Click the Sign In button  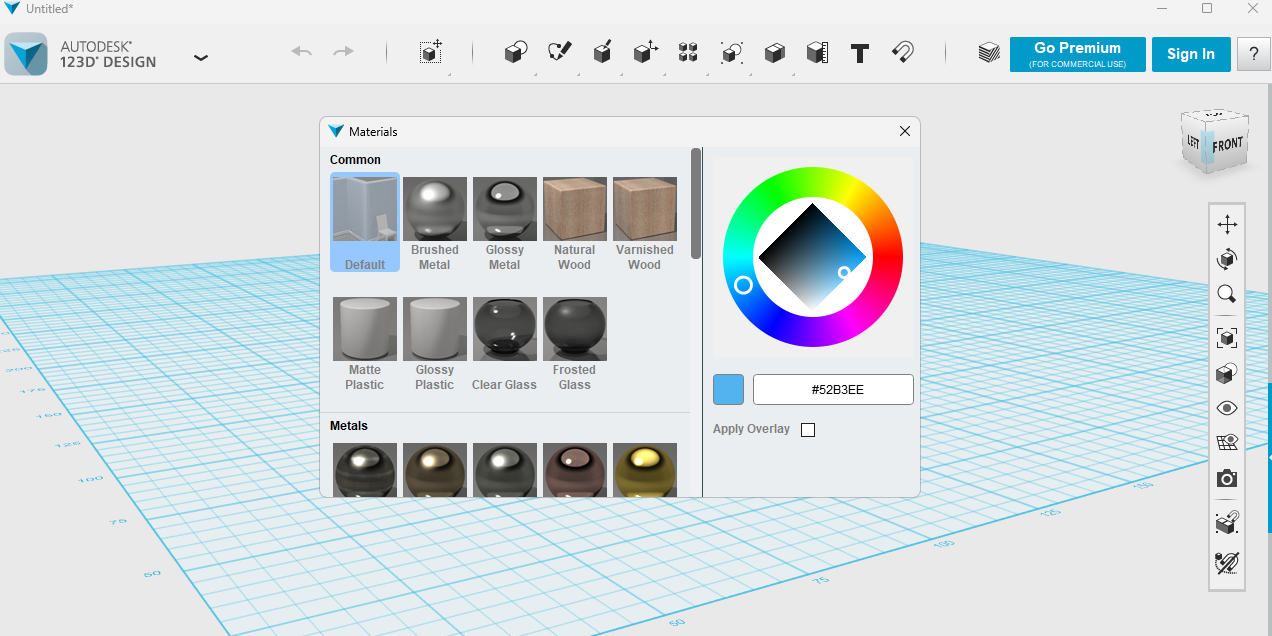click(x=1190, y=54)
